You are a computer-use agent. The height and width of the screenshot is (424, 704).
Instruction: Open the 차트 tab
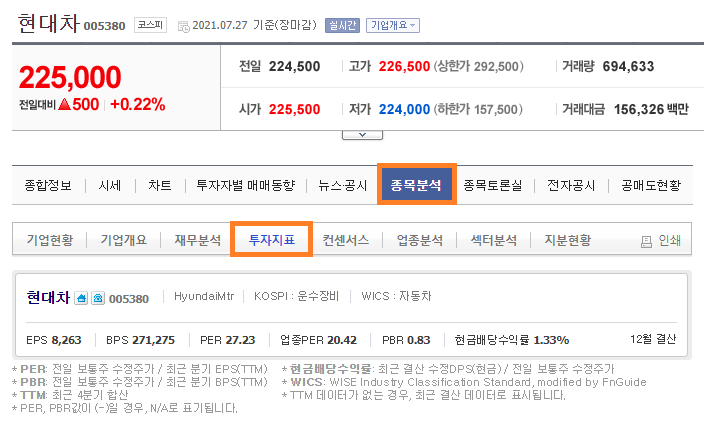tap(160, 185)
